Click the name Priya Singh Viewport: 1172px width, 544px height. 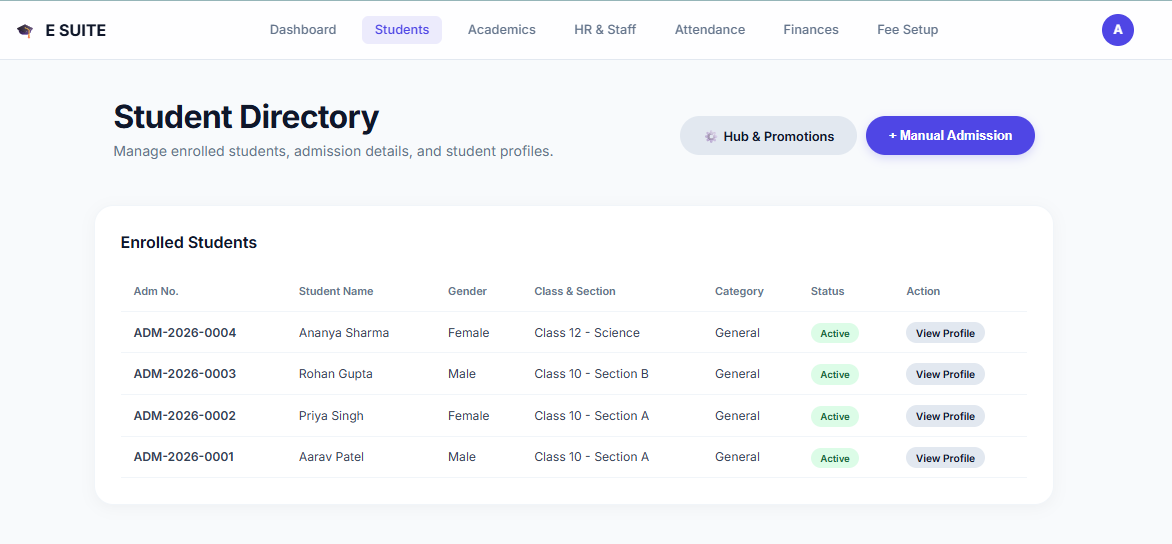point(331,416)
